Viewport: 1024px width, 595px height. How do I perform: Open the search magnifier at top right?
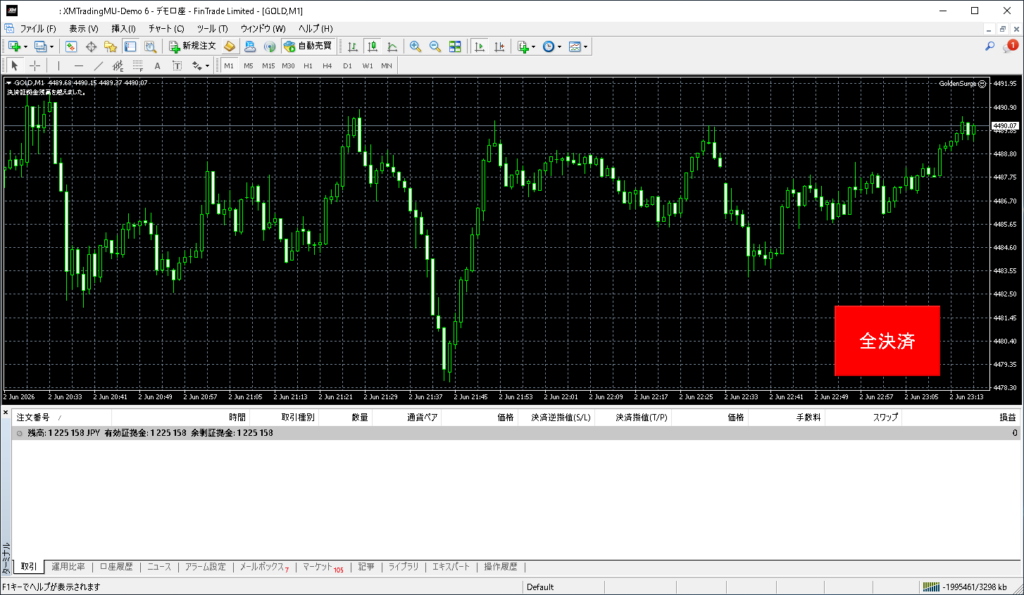990,46
